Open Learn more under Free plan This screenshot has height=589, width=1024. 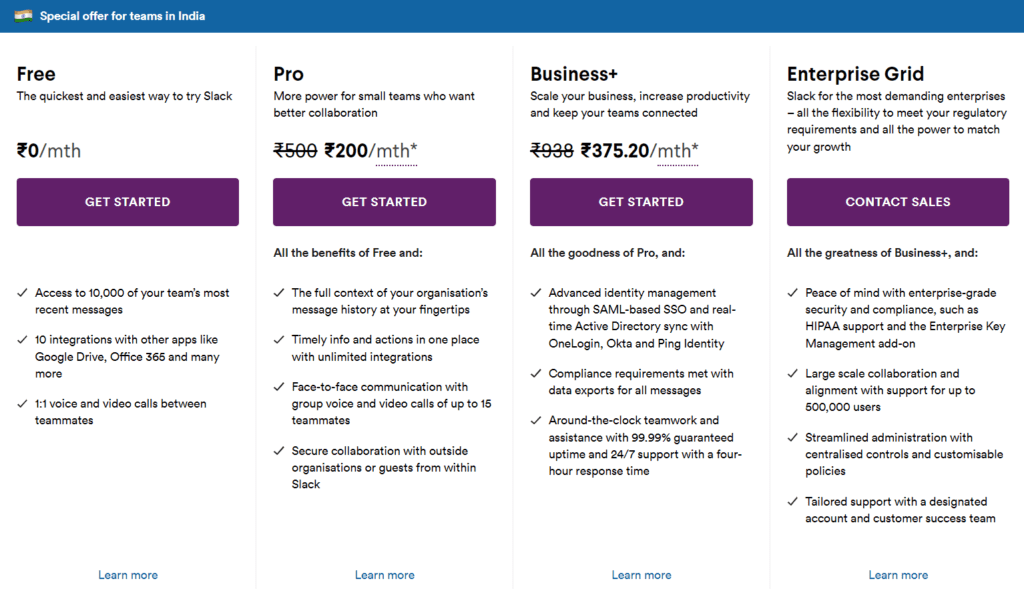point(128,575)
